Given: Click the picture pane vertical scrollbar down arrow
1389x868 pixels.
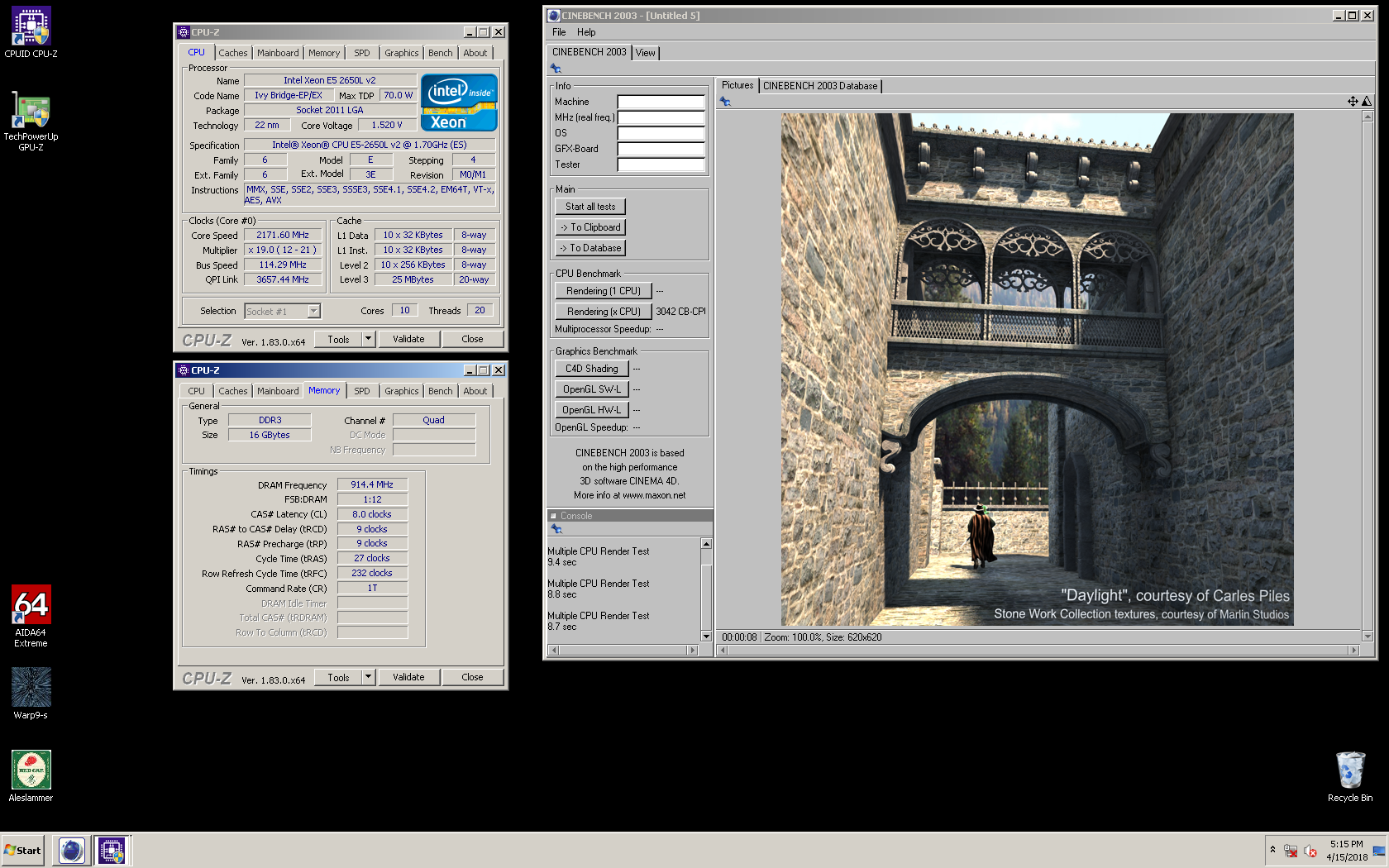Looking at the screenshot, I should 1368,637.
